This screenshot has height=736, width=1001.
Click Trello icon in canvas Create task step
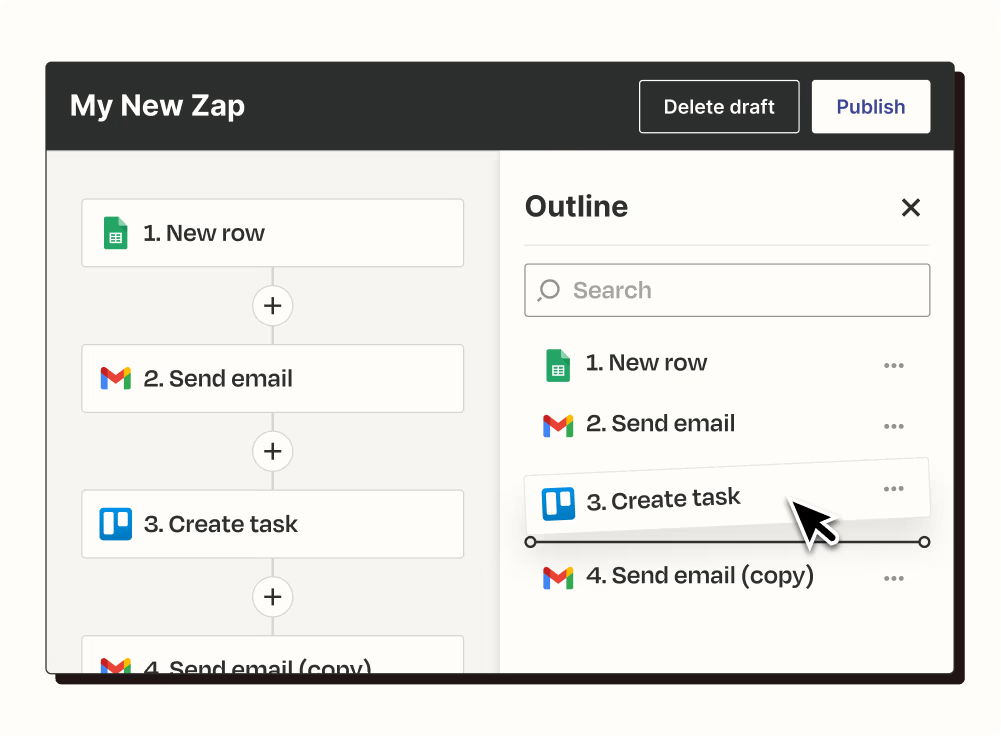(x=116, y=524)
